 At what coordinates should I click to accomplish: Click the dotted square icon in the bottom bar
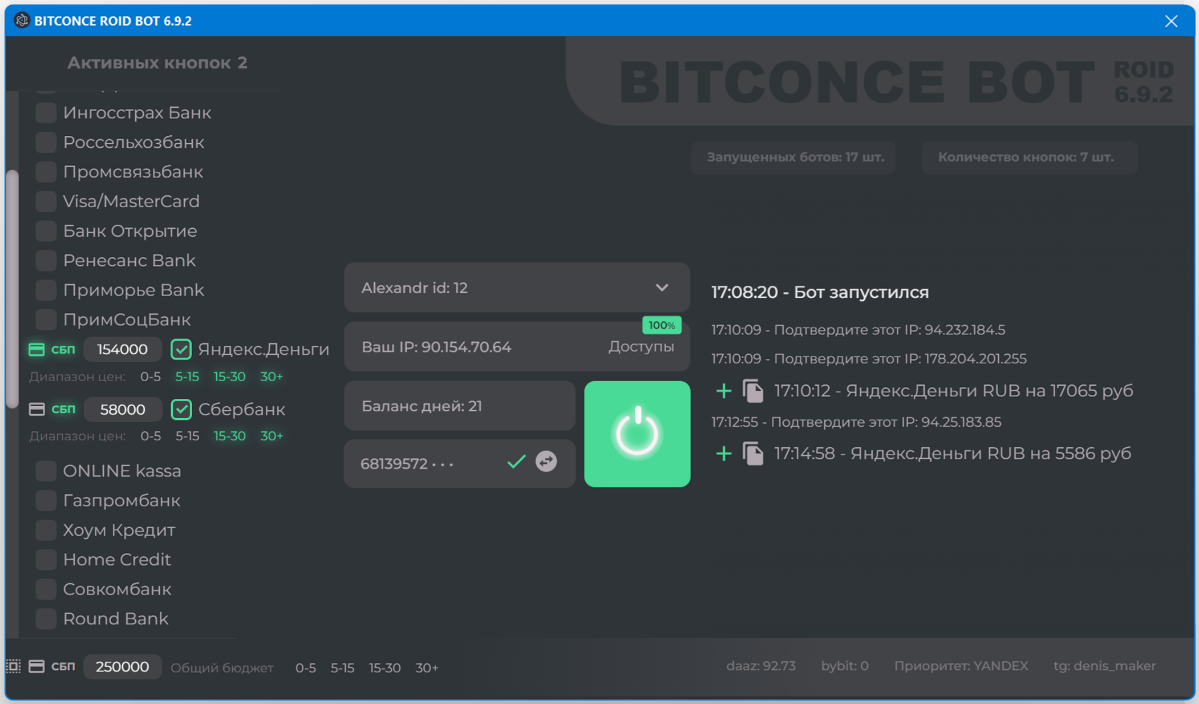click(13, 667)
